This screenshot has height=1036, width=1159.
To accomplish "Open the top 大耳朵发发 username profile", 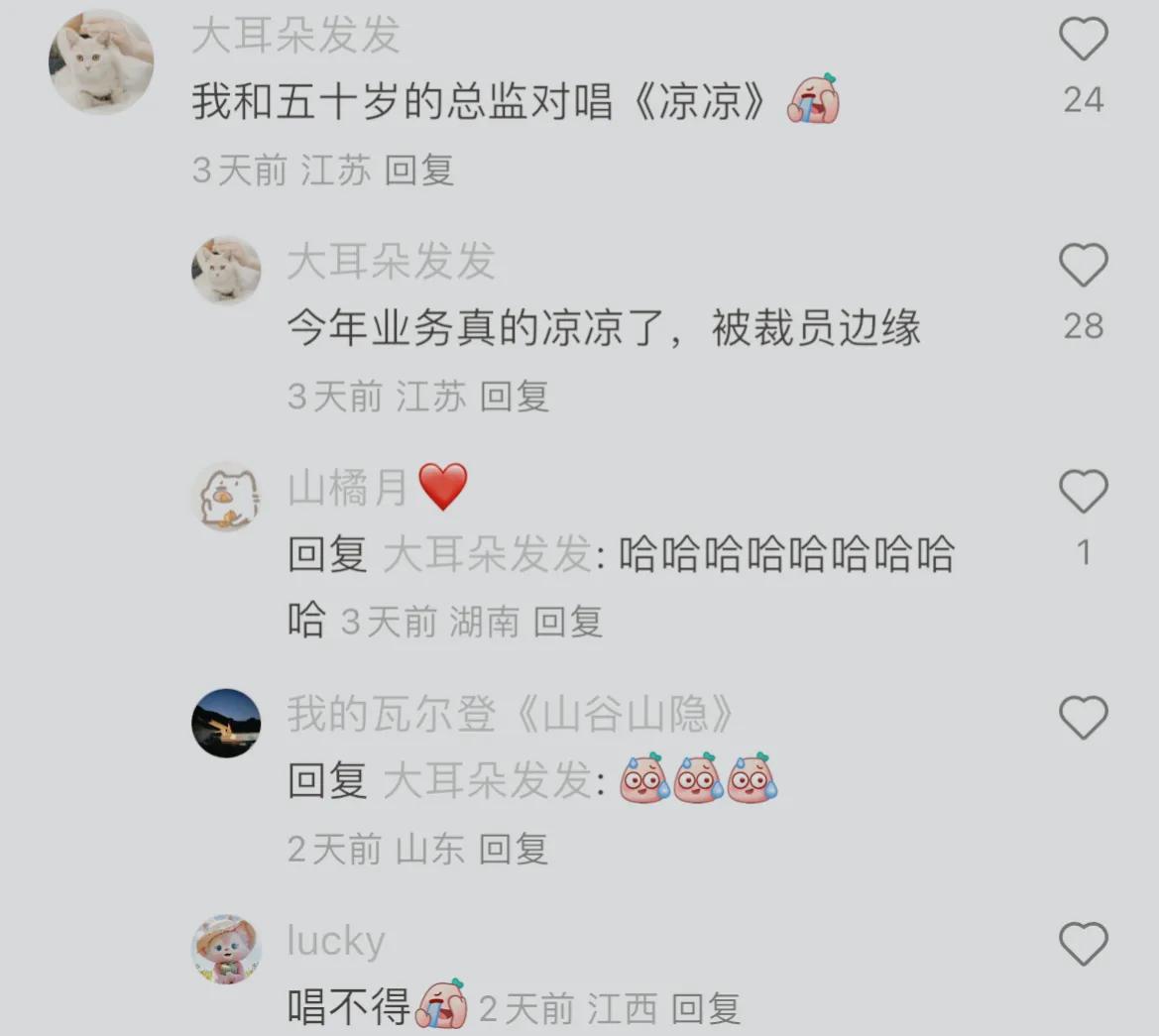I will pyautogui.click(x=295, y=36).
